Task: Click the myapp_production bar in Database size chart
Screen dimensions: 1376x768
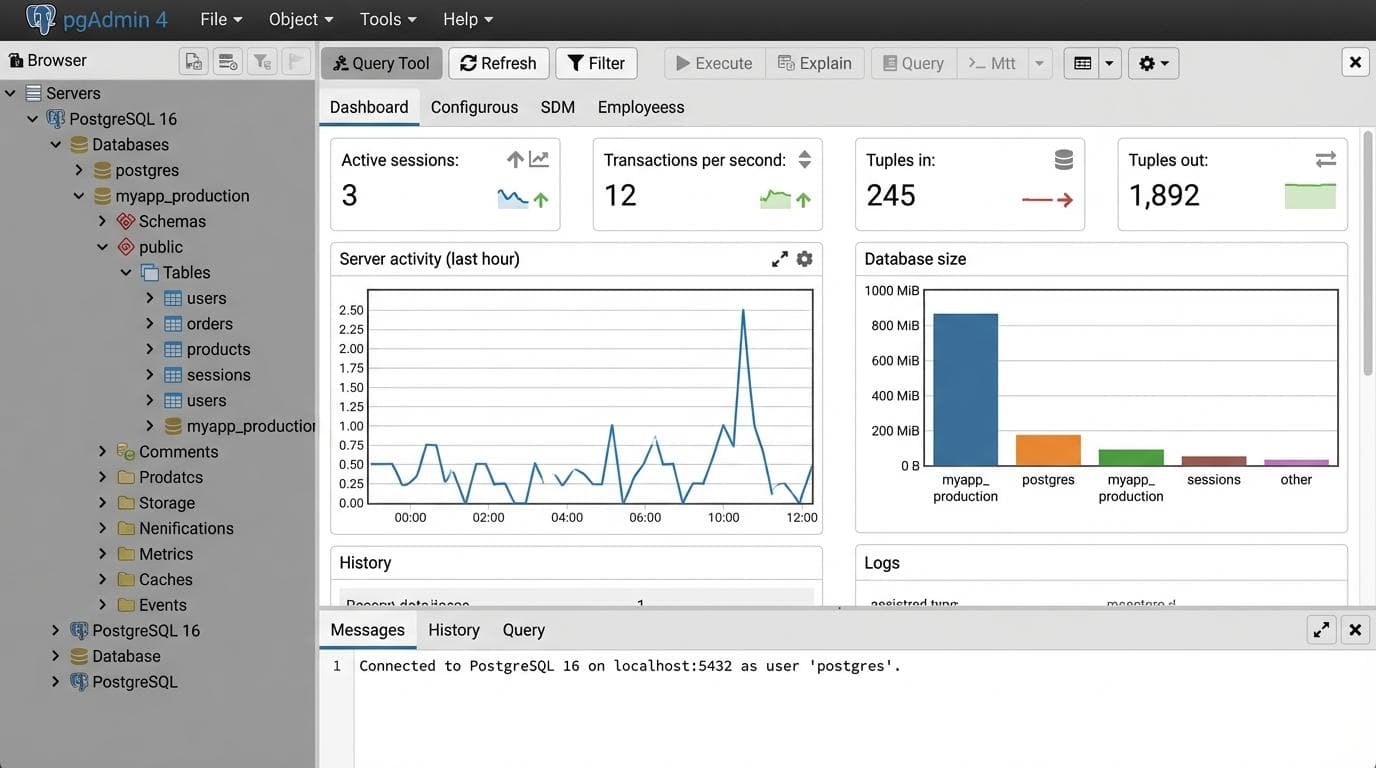Action: point(964,390)
